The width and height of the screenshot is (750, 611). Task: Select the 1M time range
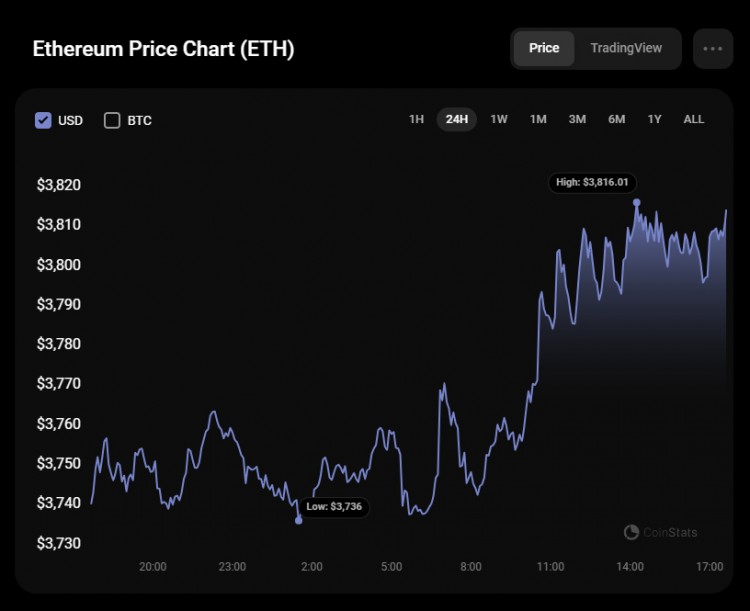pos(538,119)
